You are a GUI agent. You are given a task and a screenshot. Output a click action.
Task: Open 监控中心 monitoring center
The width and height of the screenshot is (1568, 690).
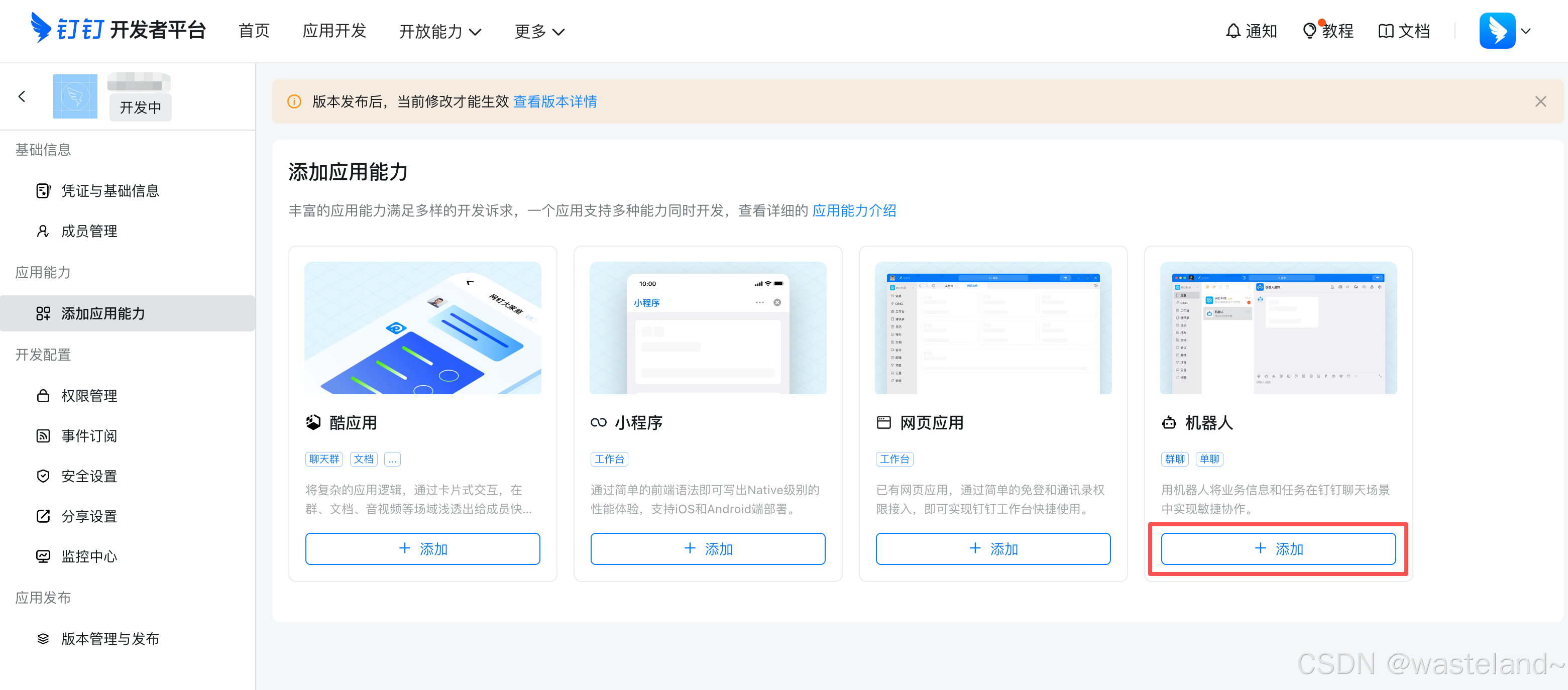point(89,556)
